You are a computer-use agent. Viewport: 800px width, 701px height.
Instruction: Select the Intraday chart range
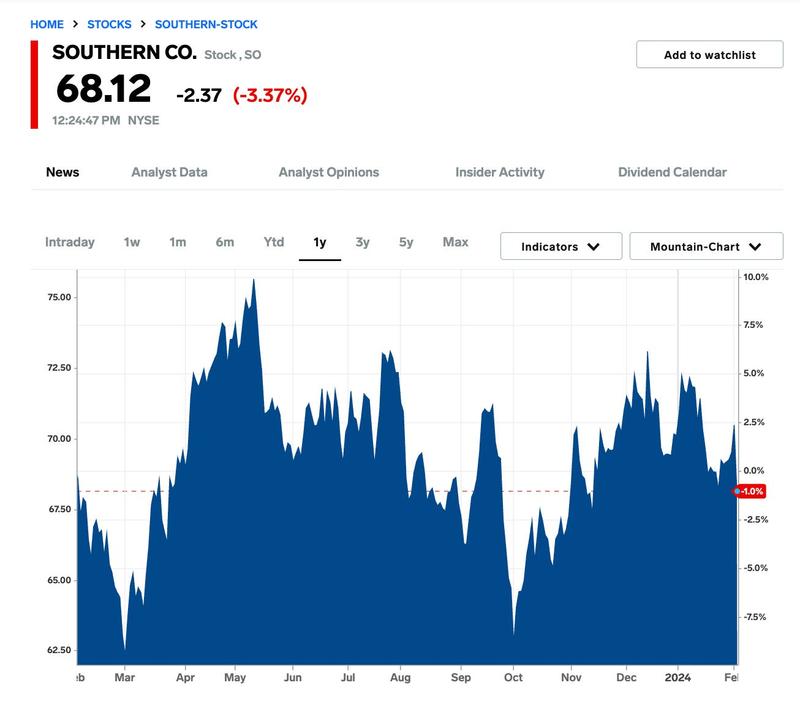pyautogui.click(x=70, y=242)
